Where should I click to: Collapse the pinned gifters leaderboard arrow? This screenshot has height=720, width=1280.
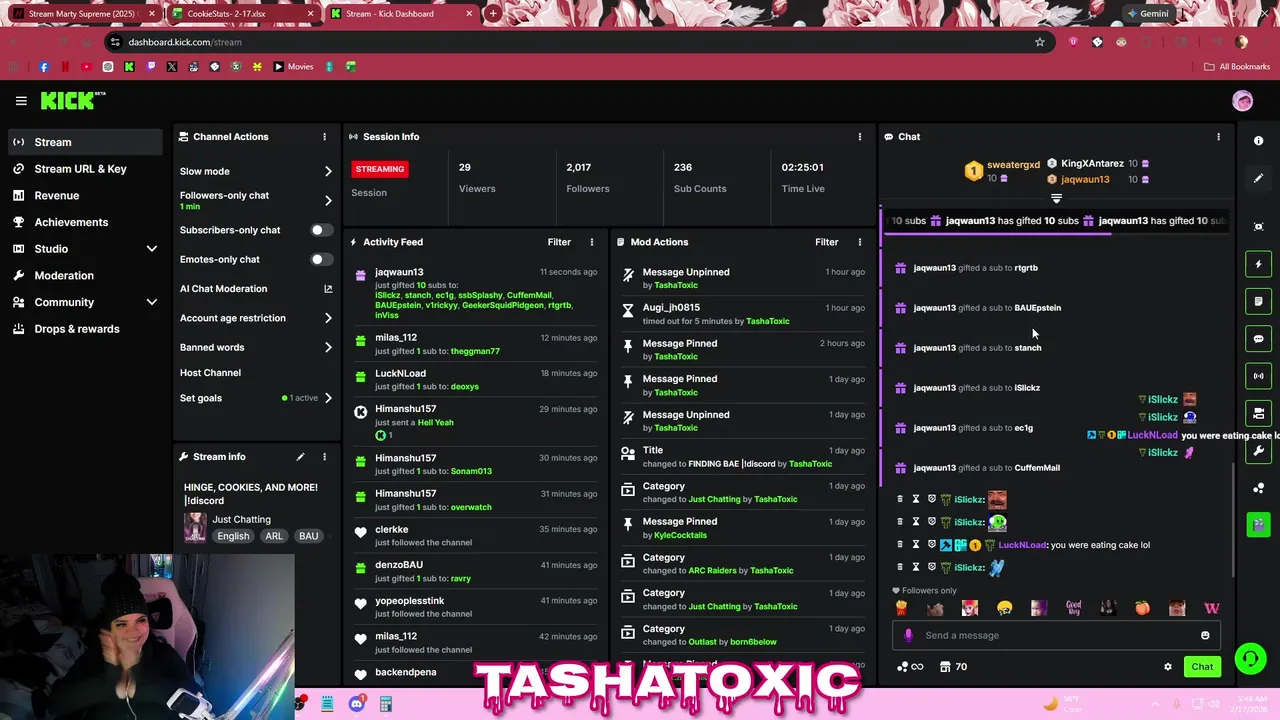(1056, 198)
